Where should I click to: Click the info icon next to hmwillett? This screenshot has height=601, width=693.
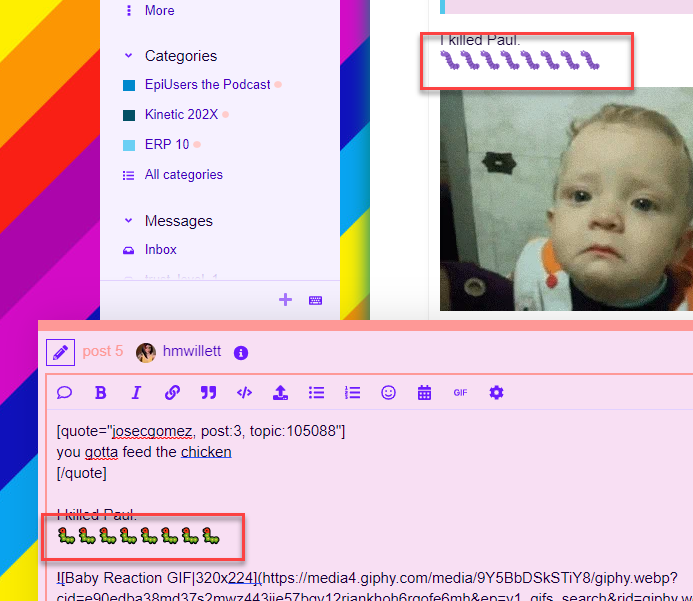click(x=241, y=353)
